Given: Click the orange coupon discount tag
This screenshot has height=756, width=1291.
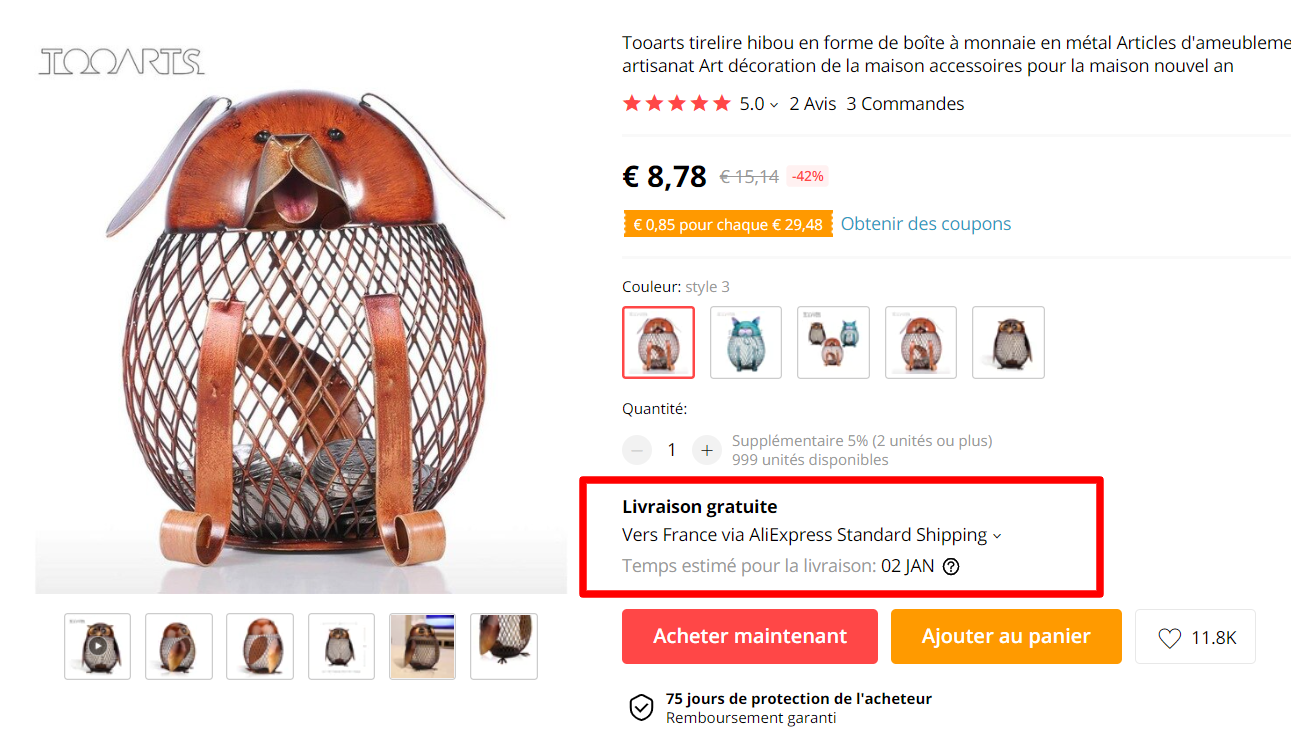Looking at the screenshot, I should pos(727,225).
